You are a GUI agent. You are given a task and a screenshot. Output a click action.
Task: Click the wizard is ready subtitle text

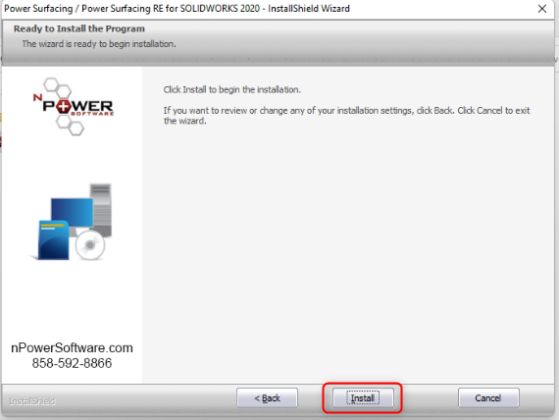(99, 44)
